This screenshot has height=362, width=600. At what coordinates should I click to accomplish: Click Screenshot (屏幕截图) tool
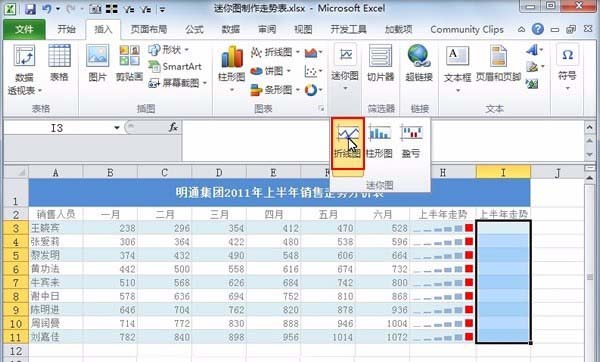click(178, 83)
